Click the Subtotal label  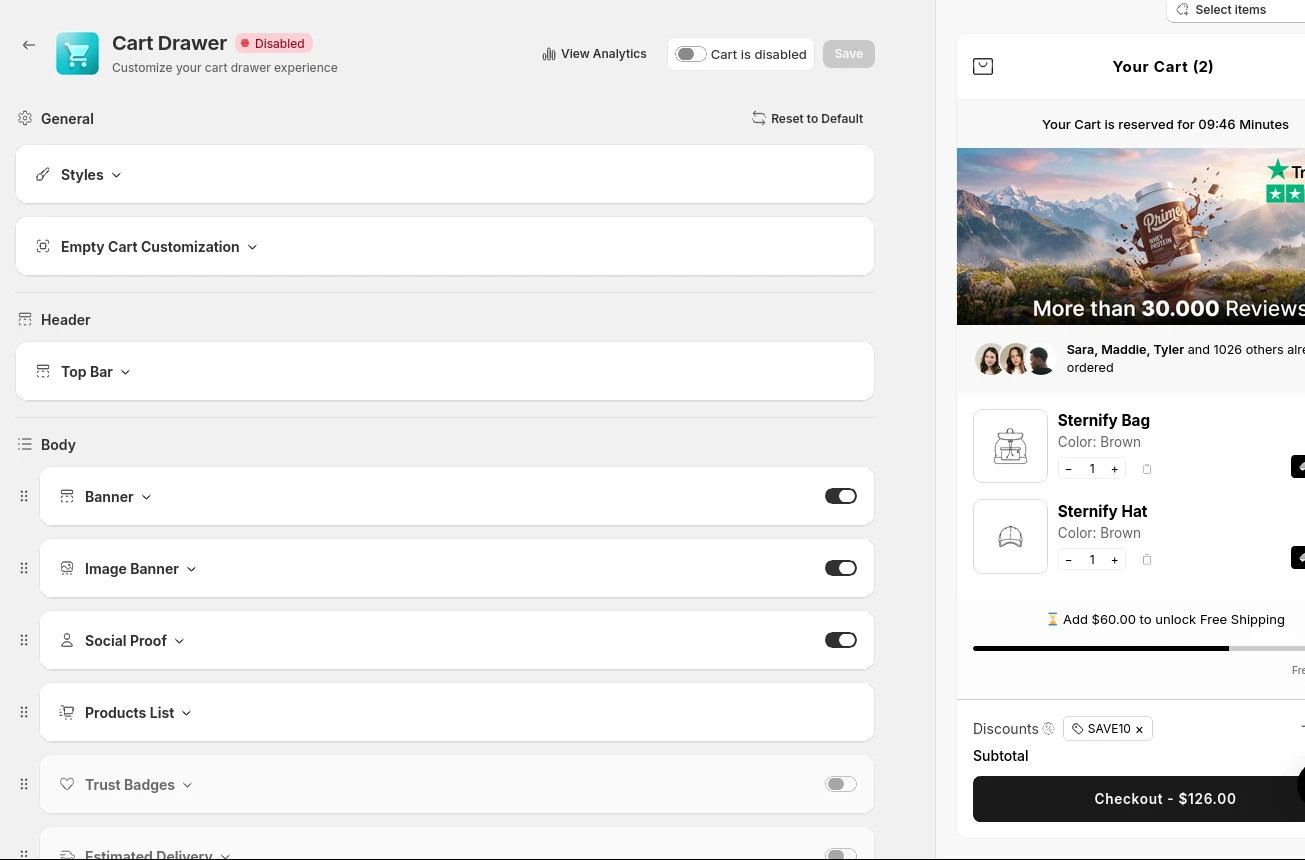pyautogui.click(x=1001, y=756)
